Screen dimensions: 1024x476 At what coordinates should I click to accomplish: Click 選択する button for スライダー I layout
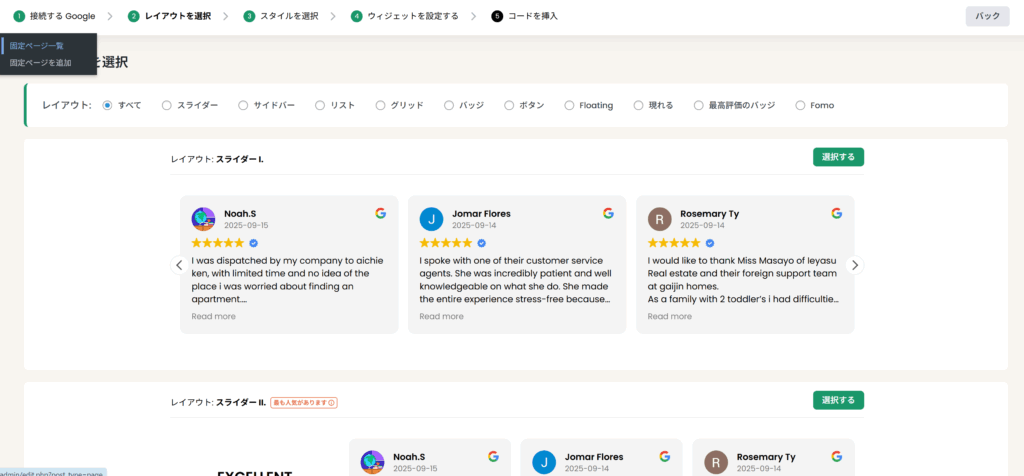pyautogui.click(x=838, y=157)
